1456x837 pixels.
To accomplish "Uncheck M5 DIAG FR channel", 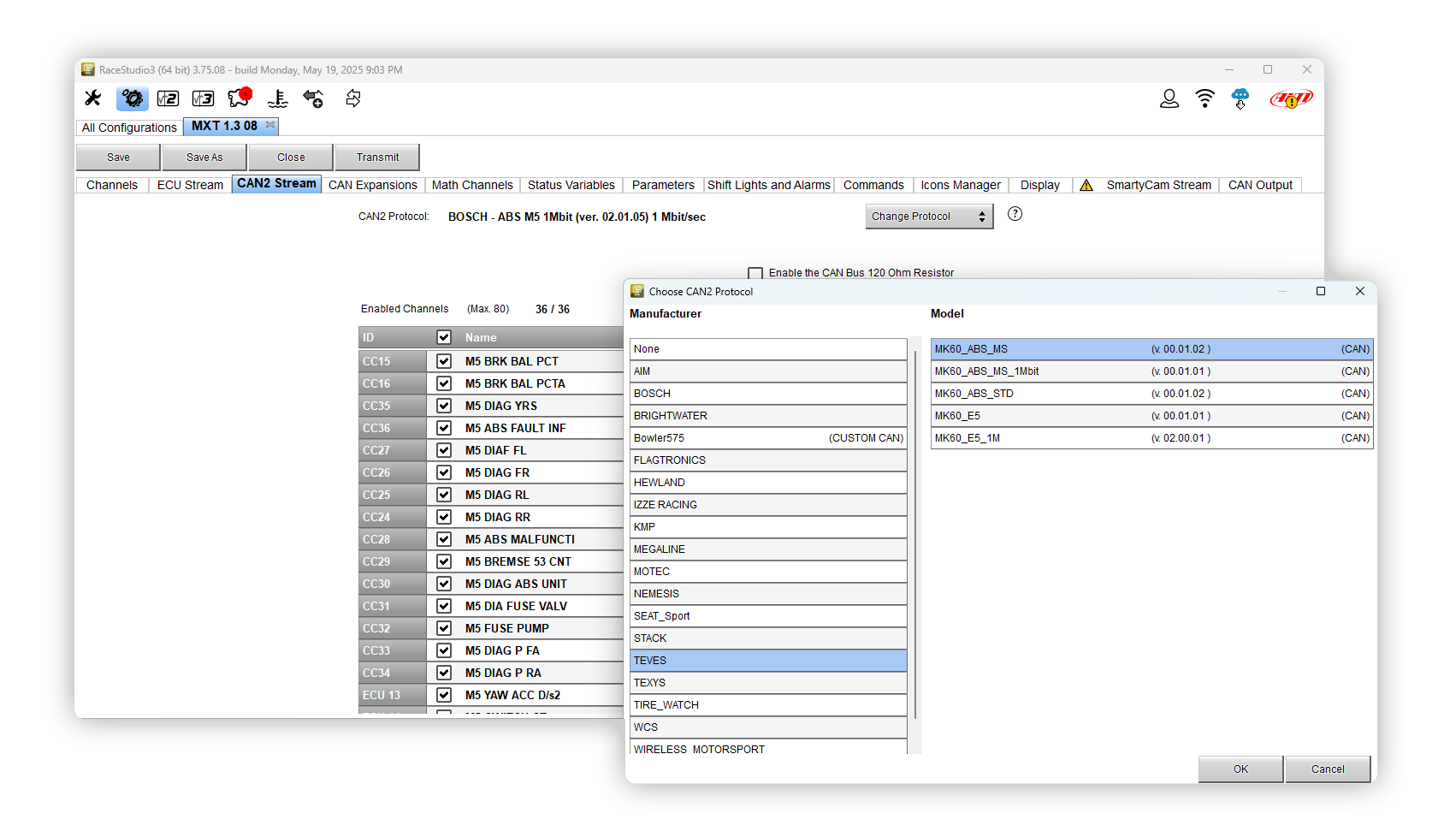I will [444, 472].
